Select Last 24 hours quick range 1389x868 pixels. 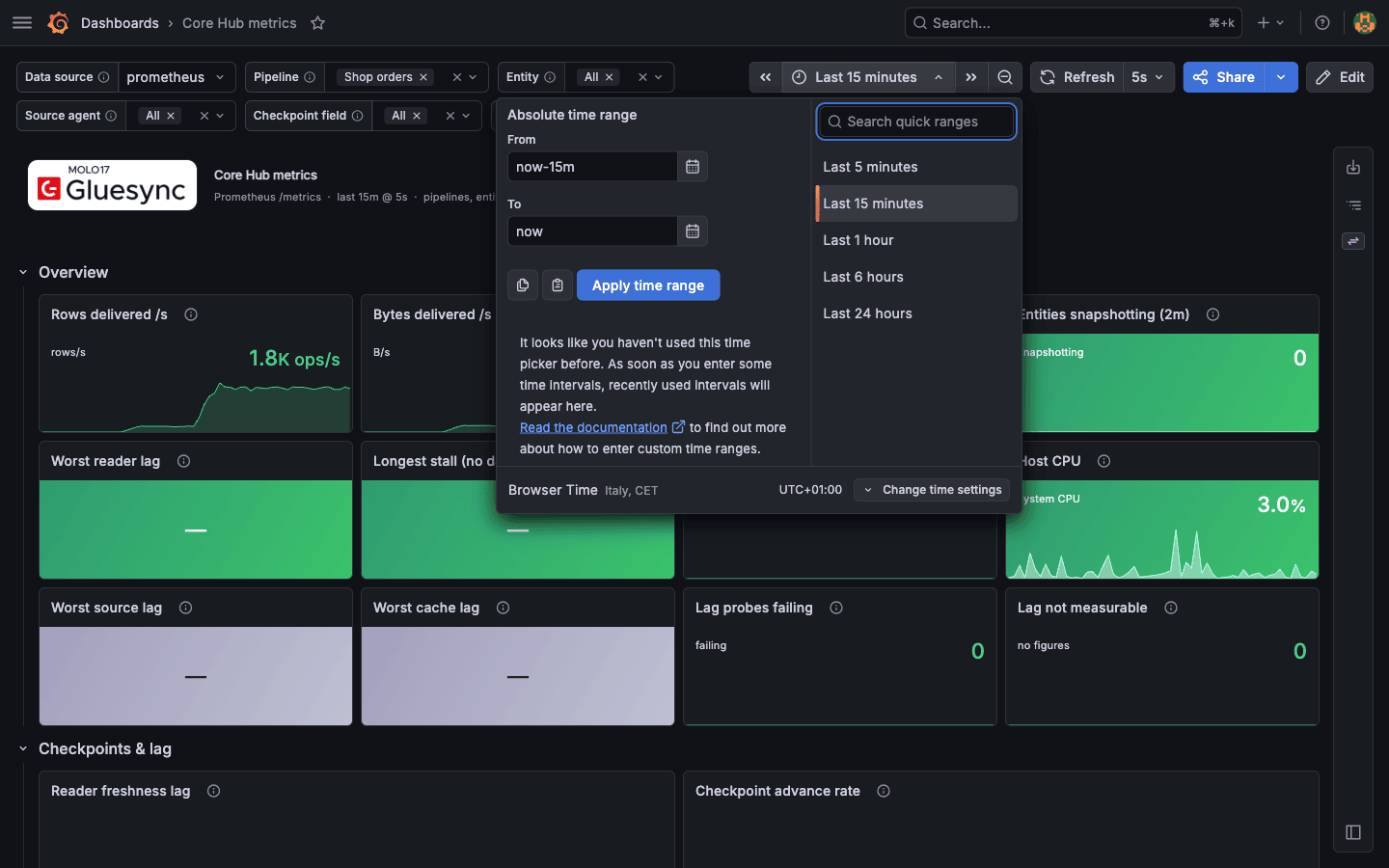pyautogui.click(x=916, y=313)
